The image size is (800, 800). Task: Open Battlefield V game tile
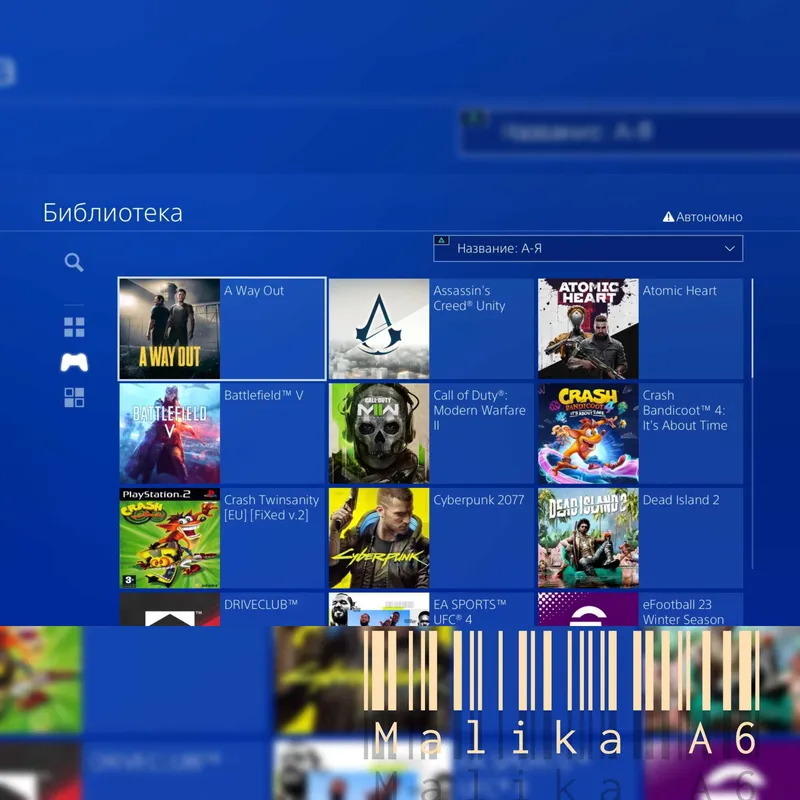click(x=222, y=433)
